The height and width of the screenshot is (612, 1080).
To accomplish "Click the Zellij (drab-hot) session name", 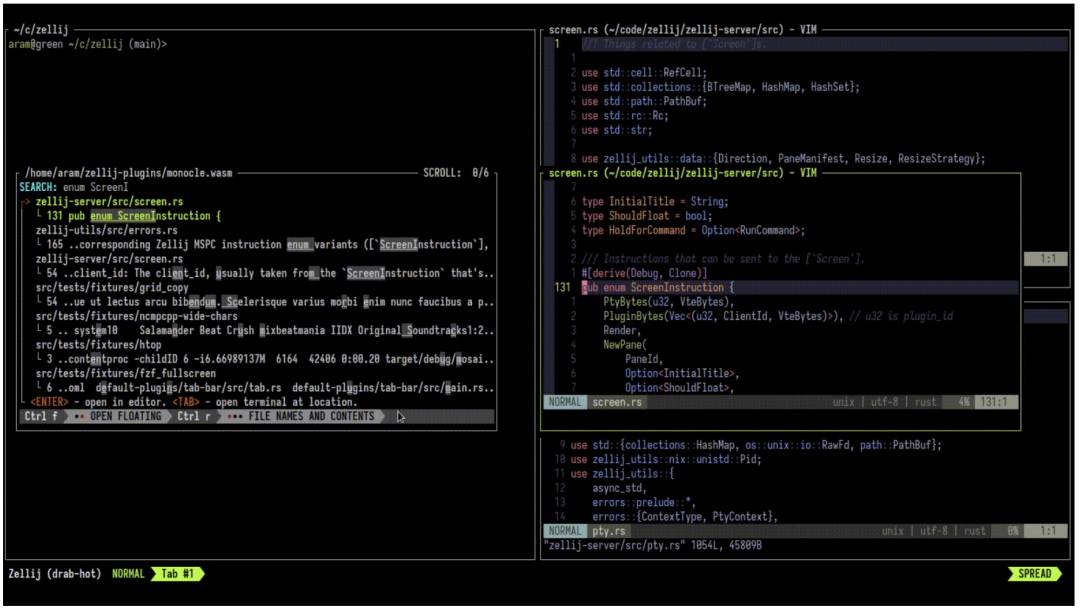I will pyautogui.click(x=54, y=574).
